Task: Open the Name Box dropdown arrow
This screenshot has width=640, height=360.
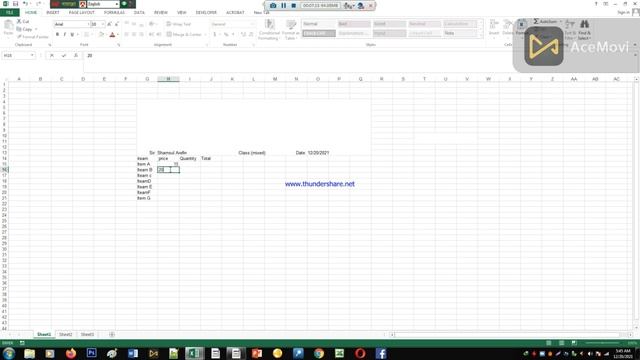Action: pyautogui.click(x=32, y=56)
